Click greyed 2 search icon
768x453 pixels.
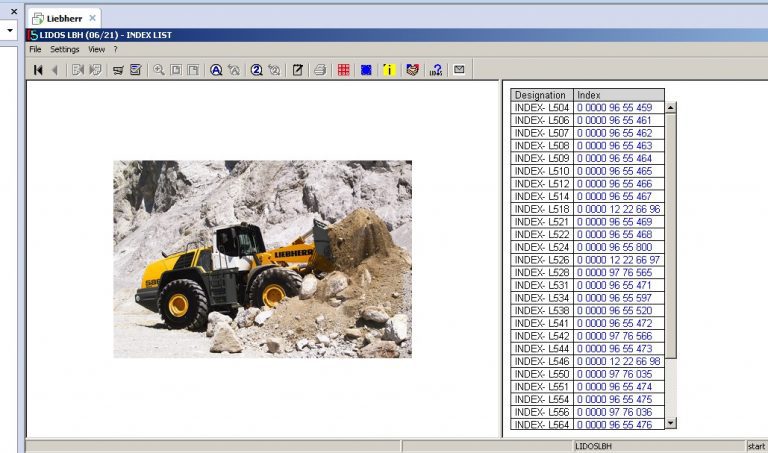pos(274,70)
